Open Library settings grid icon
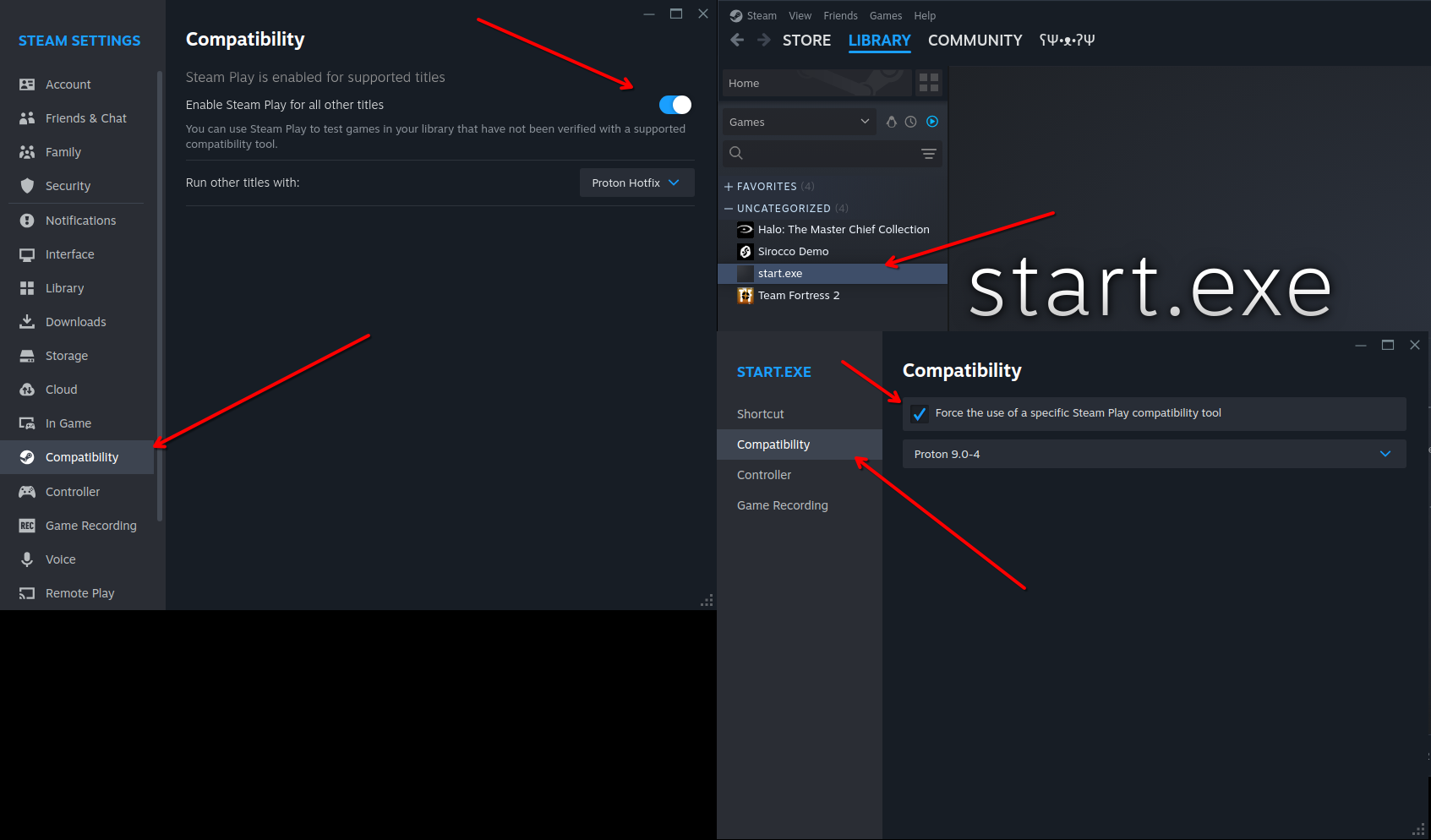This screenshot has width=1431, height=840. pyautogui.click(x=27, y=288)
